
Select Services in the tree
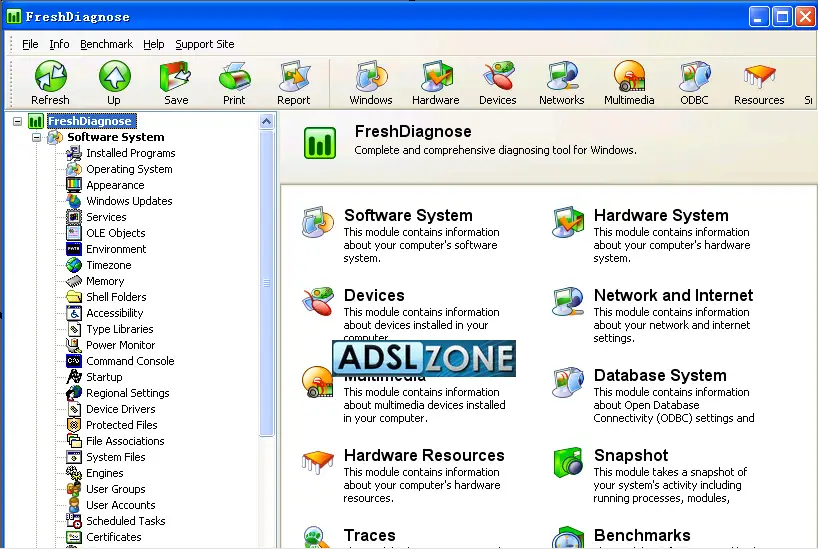tap(106, 217)
